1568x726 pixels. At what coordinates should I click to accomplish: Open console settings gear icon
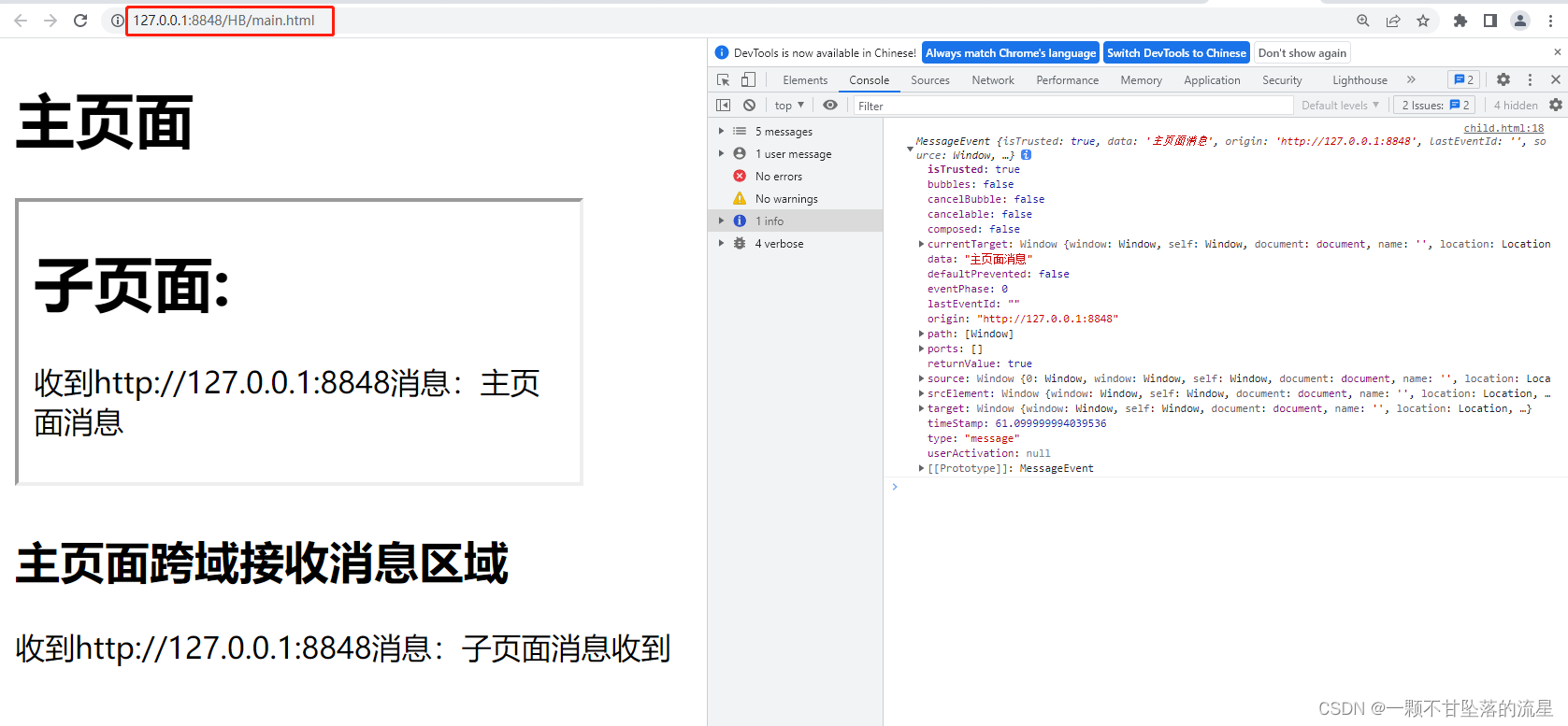[x=1556, y=106]
